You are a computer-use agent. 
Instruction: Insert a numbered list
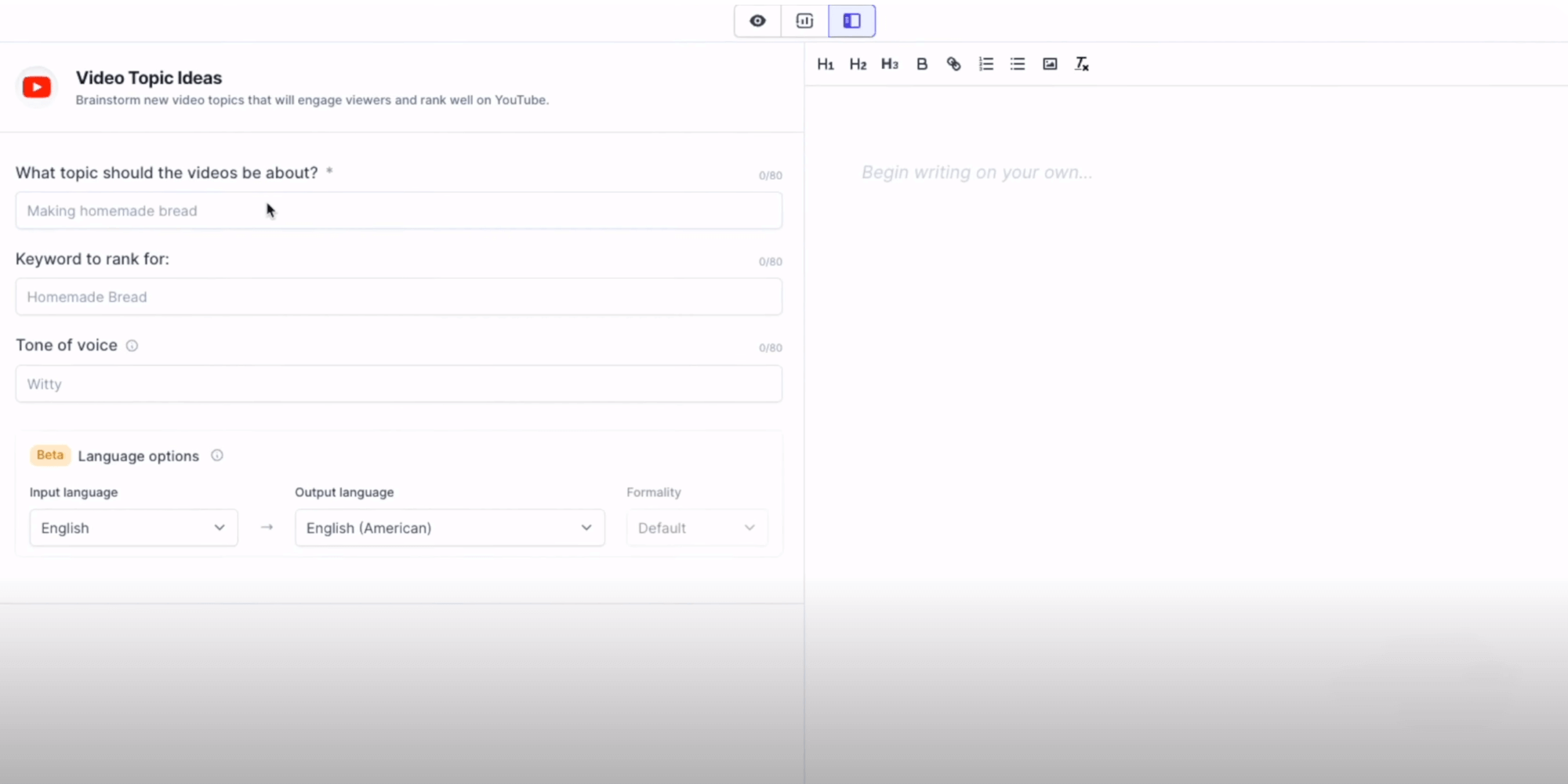(986, 64)
